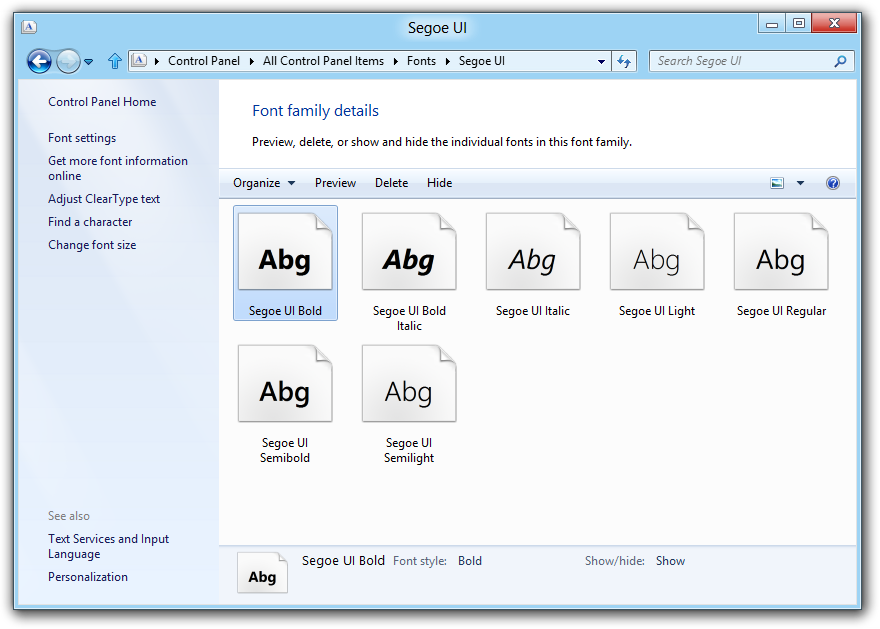Open Control Panel Home link
The height and width of the screenshot is (629, 880).
pyautogui.click(x=102, y=102)
